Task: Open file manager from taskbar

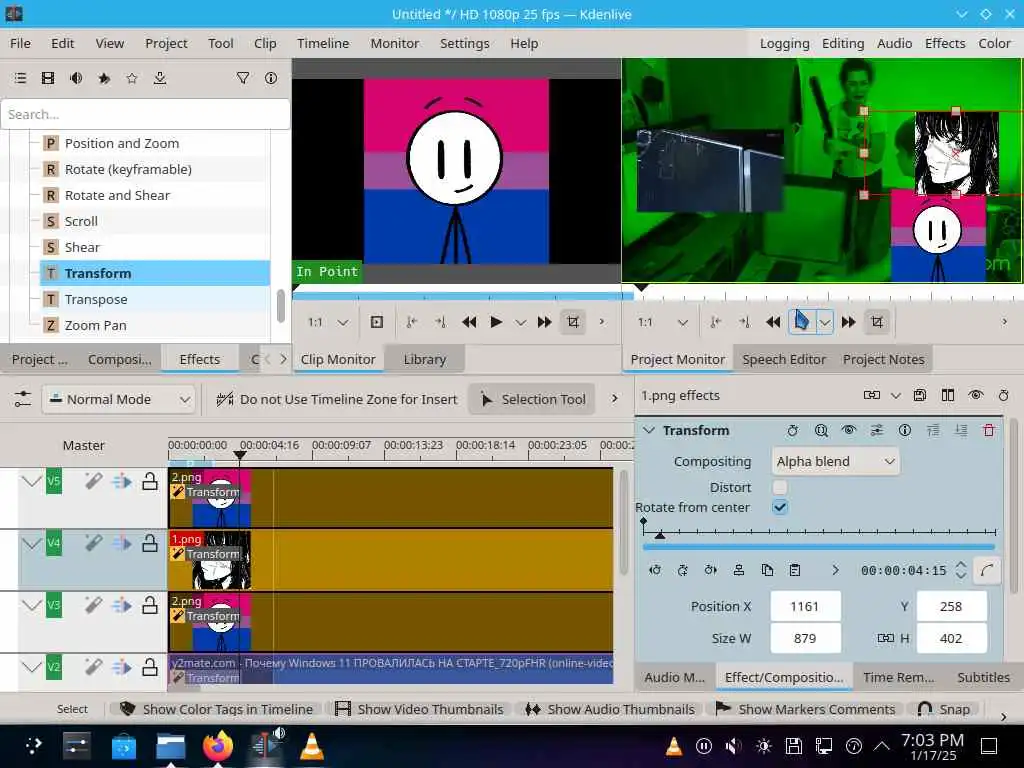Action: (x=170, y=746)
